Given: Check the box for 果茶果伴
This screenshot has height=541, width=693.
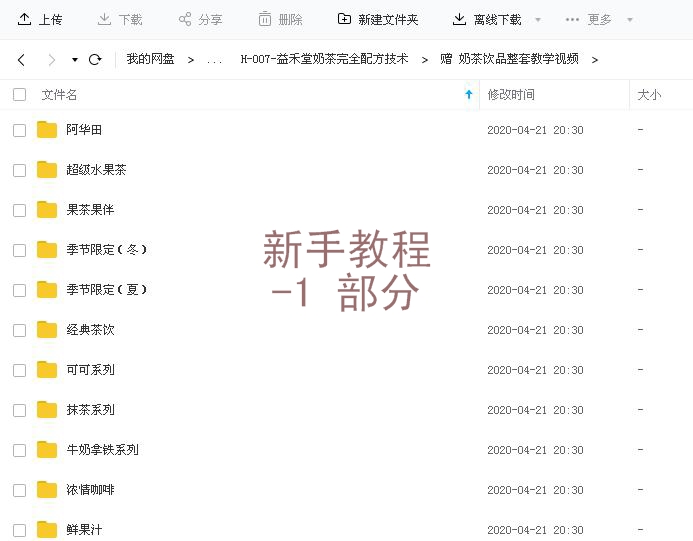Looking at the screenshot, I should 19,210.
